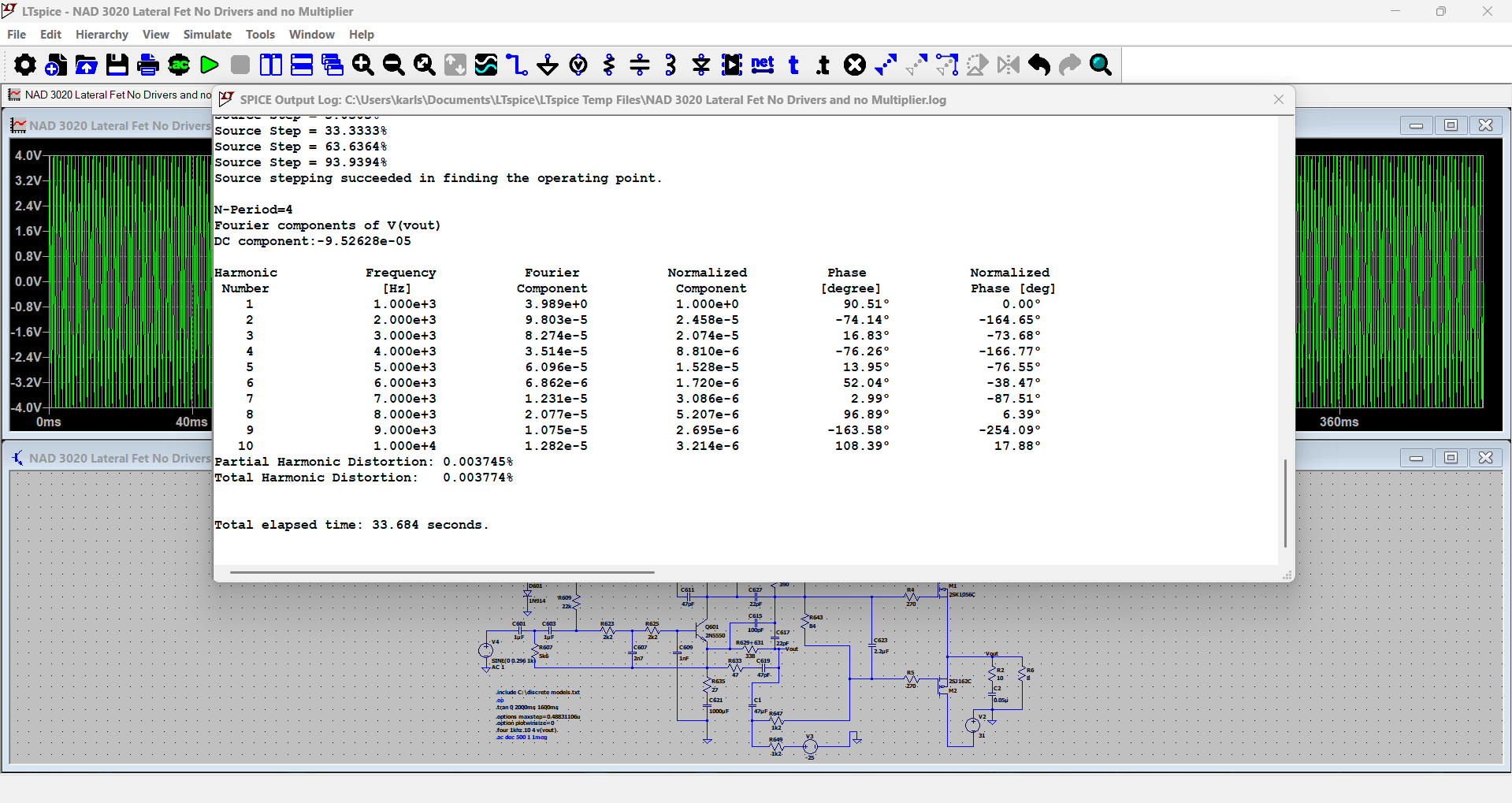Viewport: 1512px width, 803px height.
Task: Place a Diode component
Action: (x=701, y=65)
